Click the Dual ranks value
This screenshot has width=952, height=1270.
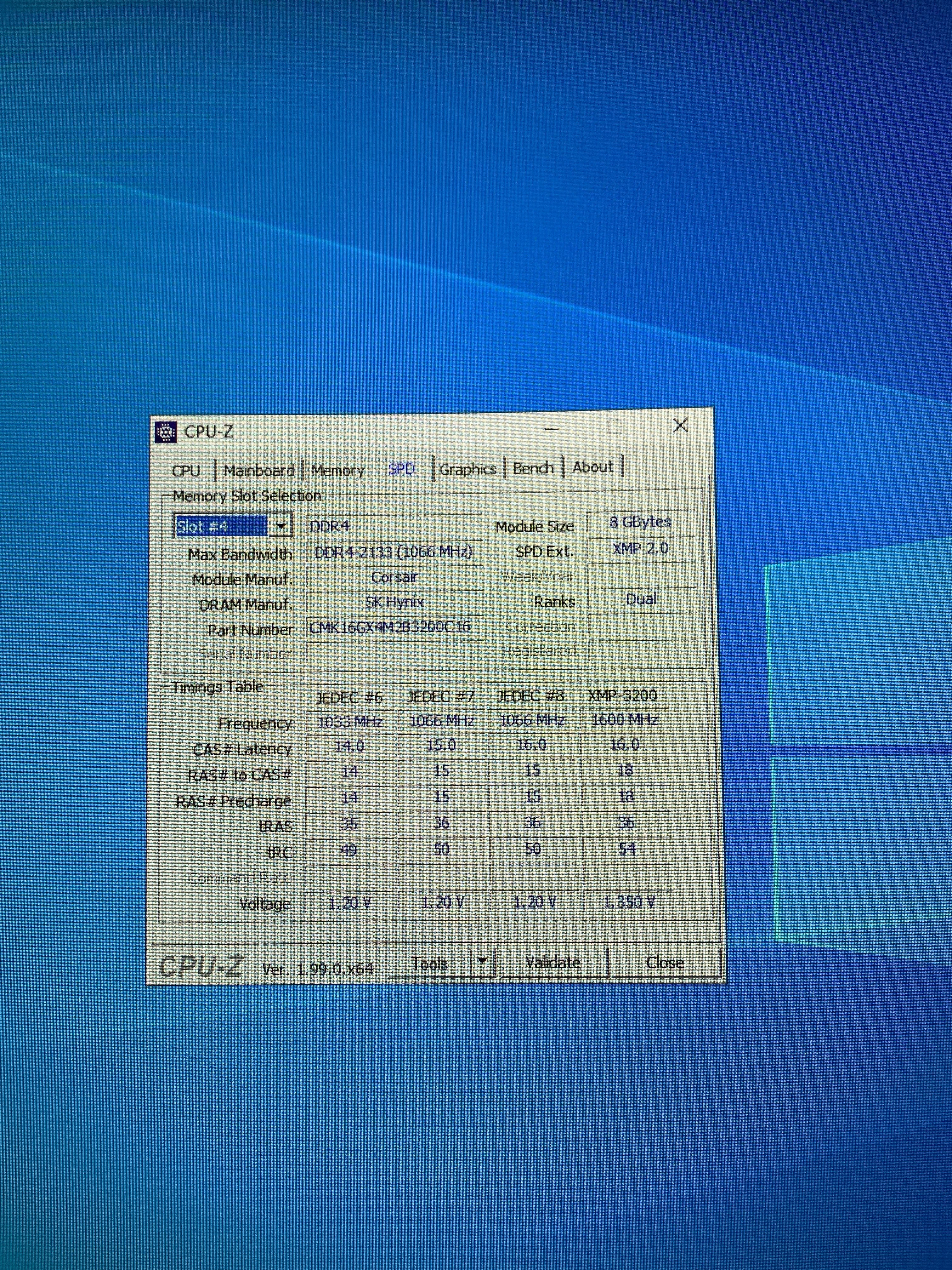642,599
